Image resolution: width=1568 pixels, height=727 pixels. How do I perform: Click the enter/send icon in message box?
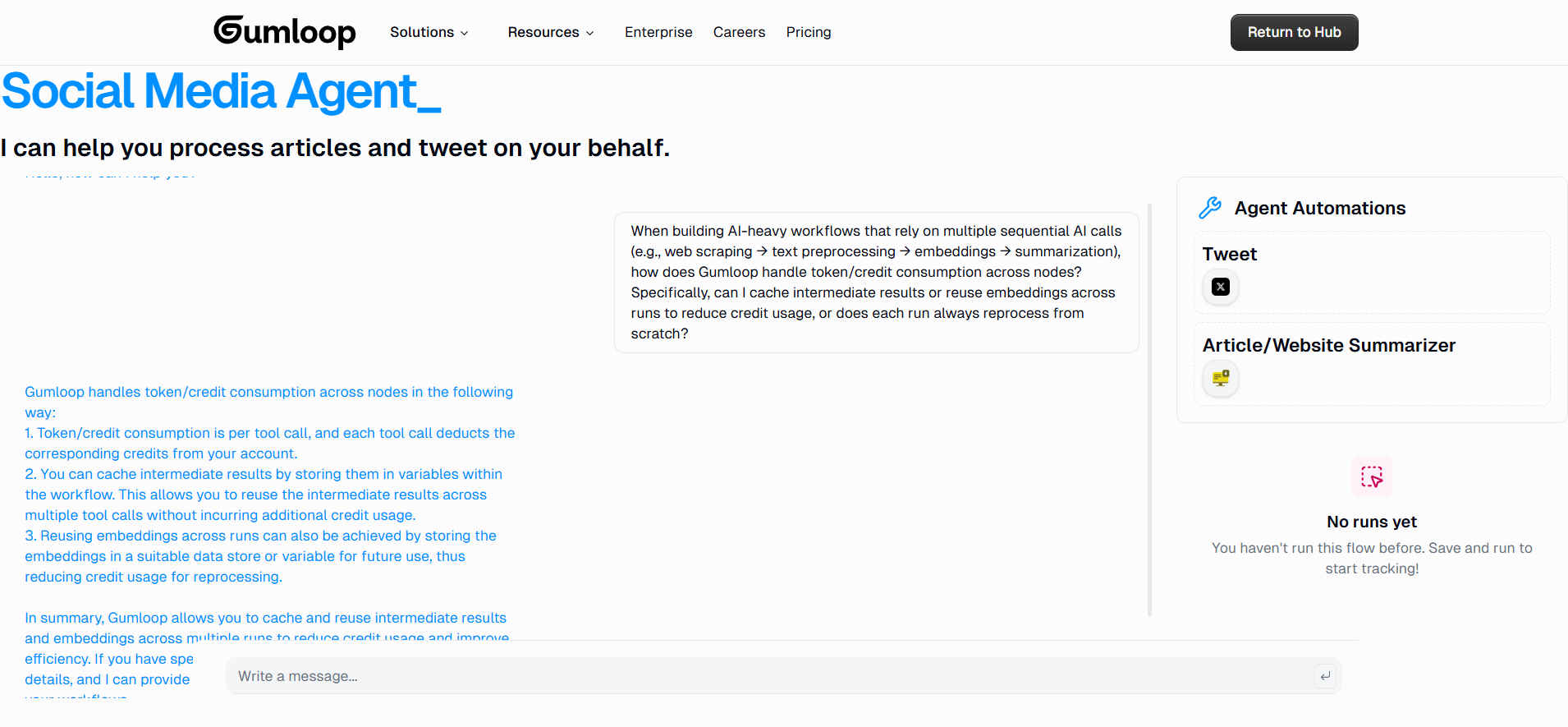1325,676
